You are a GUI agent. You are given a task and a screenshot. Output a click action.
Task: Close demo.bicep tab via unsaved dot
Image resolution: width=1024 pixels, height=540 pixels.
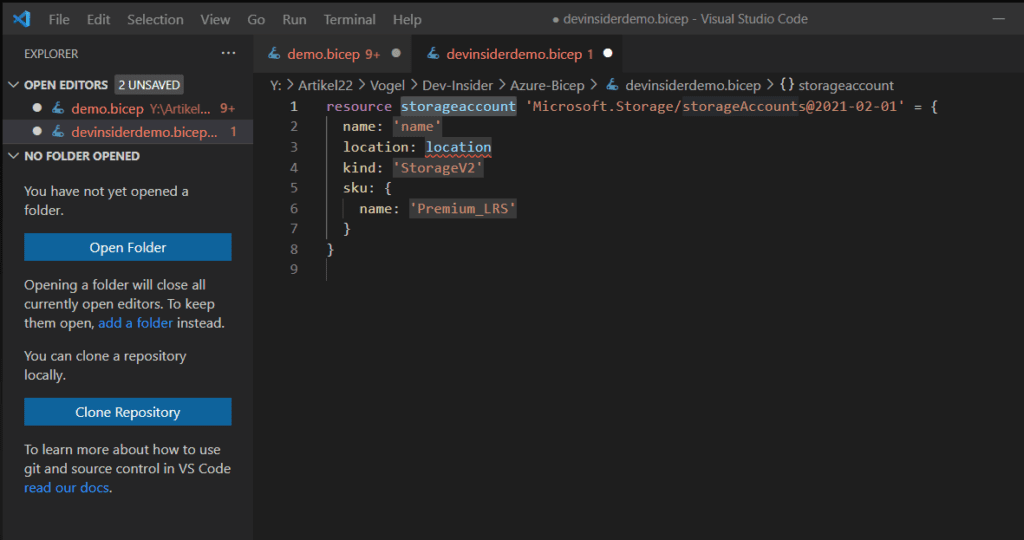[x=396, y=53]
